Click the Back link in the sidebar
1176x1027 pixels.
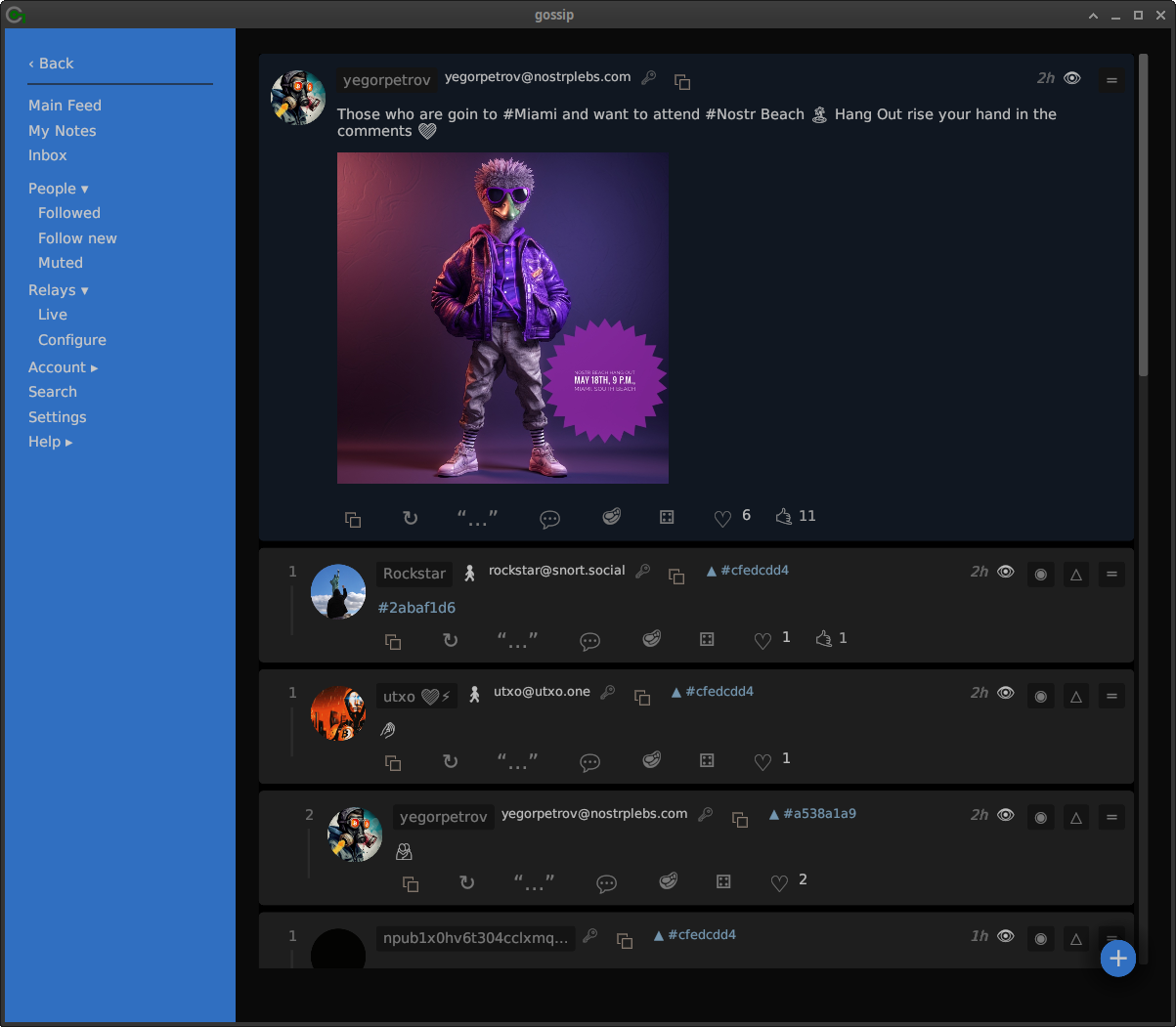point(51,64)
